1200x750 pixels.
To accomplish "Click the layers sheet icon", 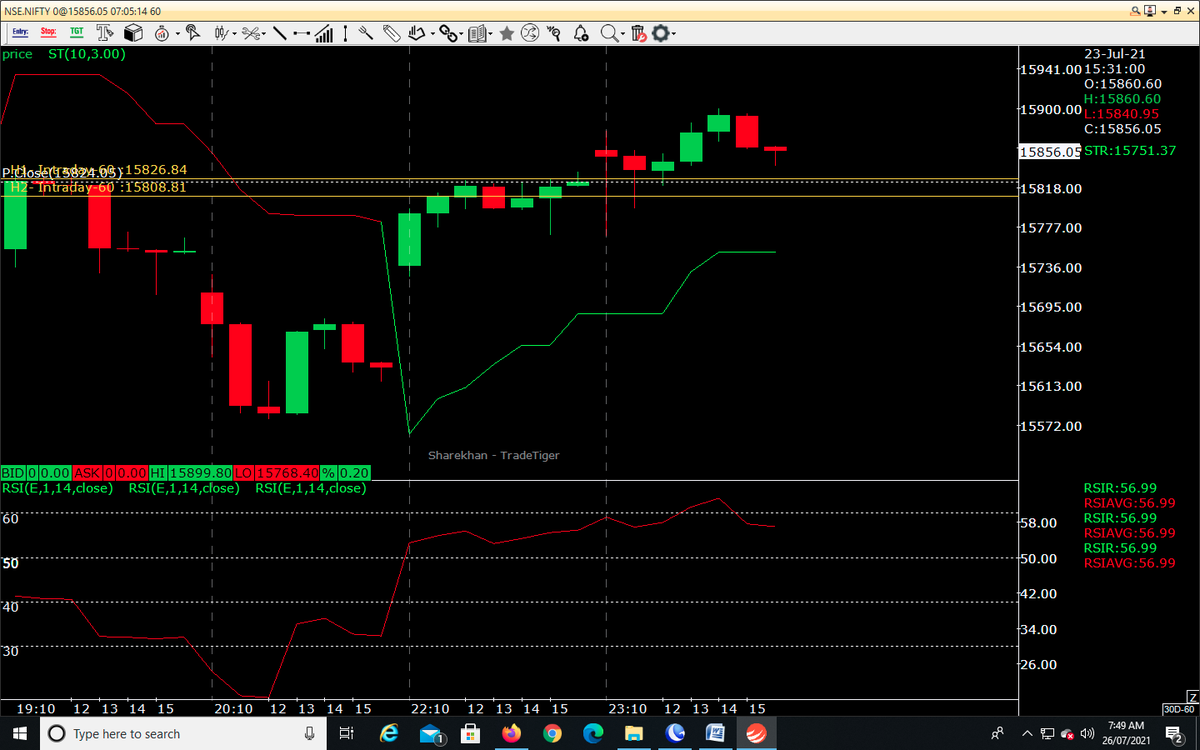I will [x=417, y=33].
